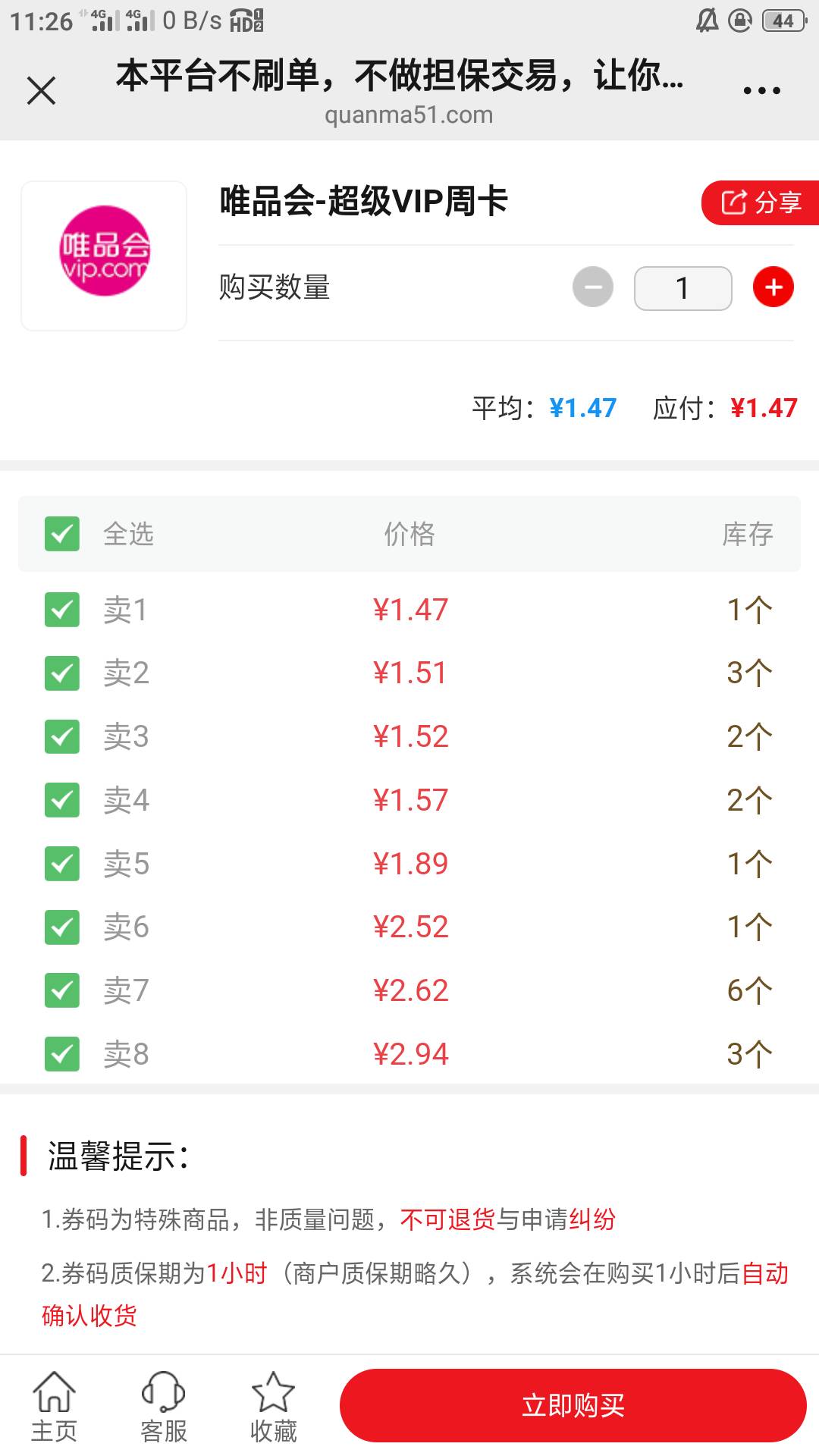This screenshot has width=819, height=1456.
Task: Decrease purchase quantity with minus button
Action: tap(593, 287)
